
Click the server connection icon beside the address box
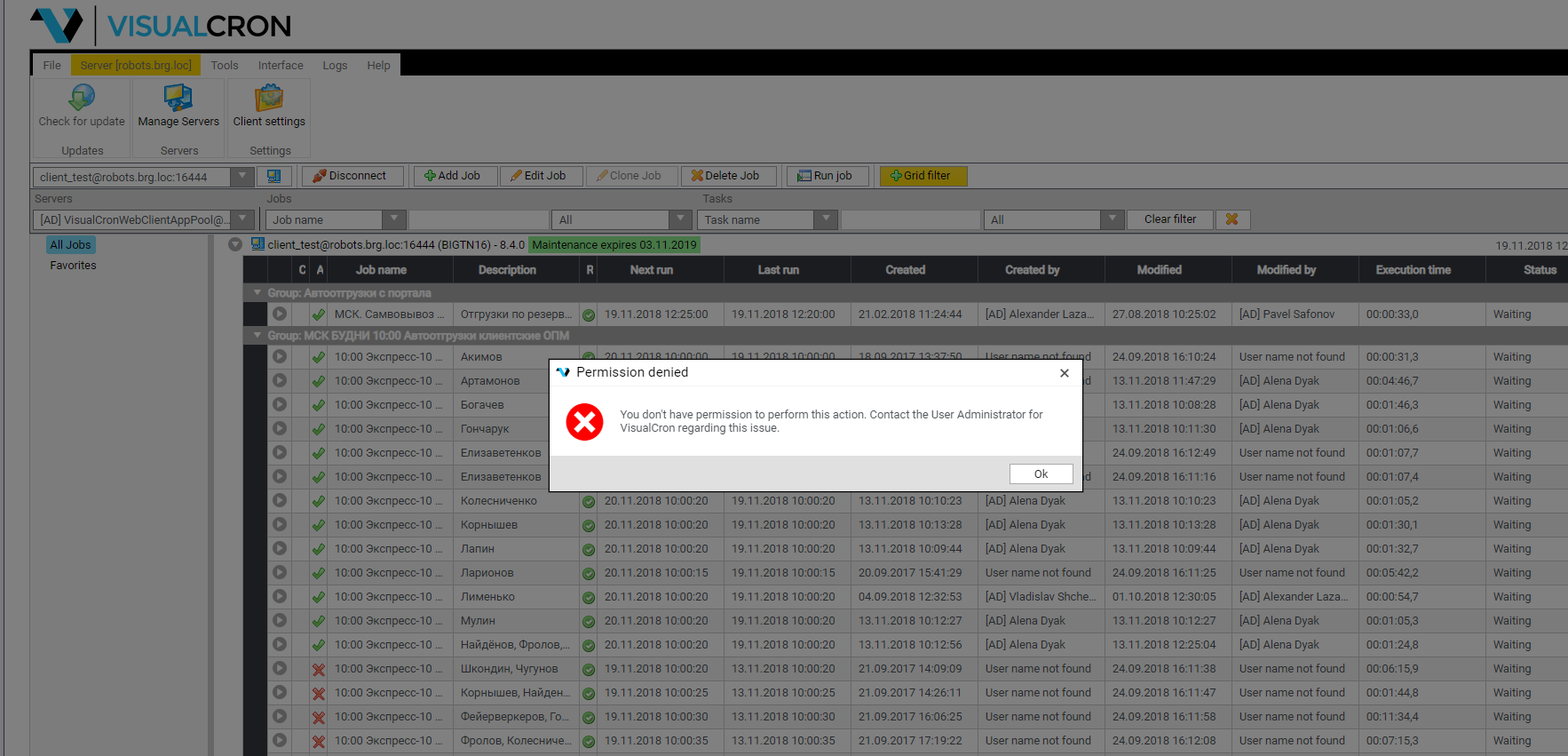[273, 176]
